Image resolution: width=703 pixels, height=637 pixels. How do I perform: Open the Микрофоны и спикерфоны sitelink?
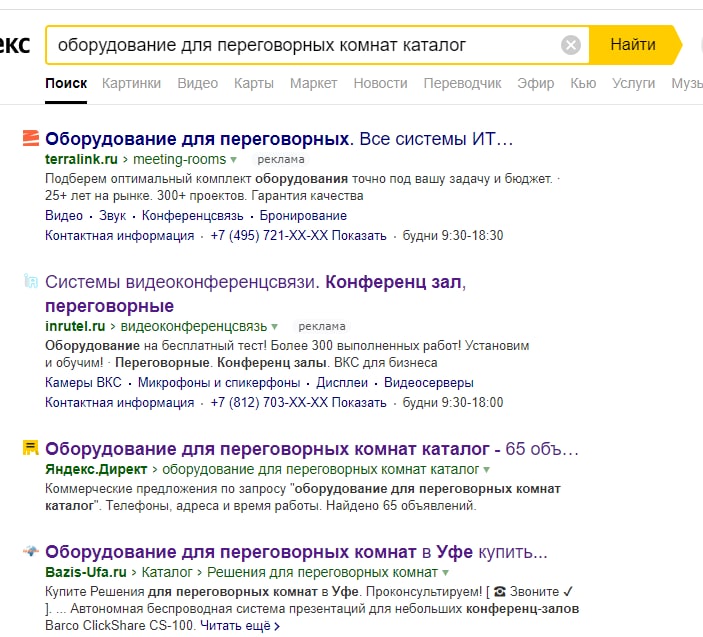[219, 382]
